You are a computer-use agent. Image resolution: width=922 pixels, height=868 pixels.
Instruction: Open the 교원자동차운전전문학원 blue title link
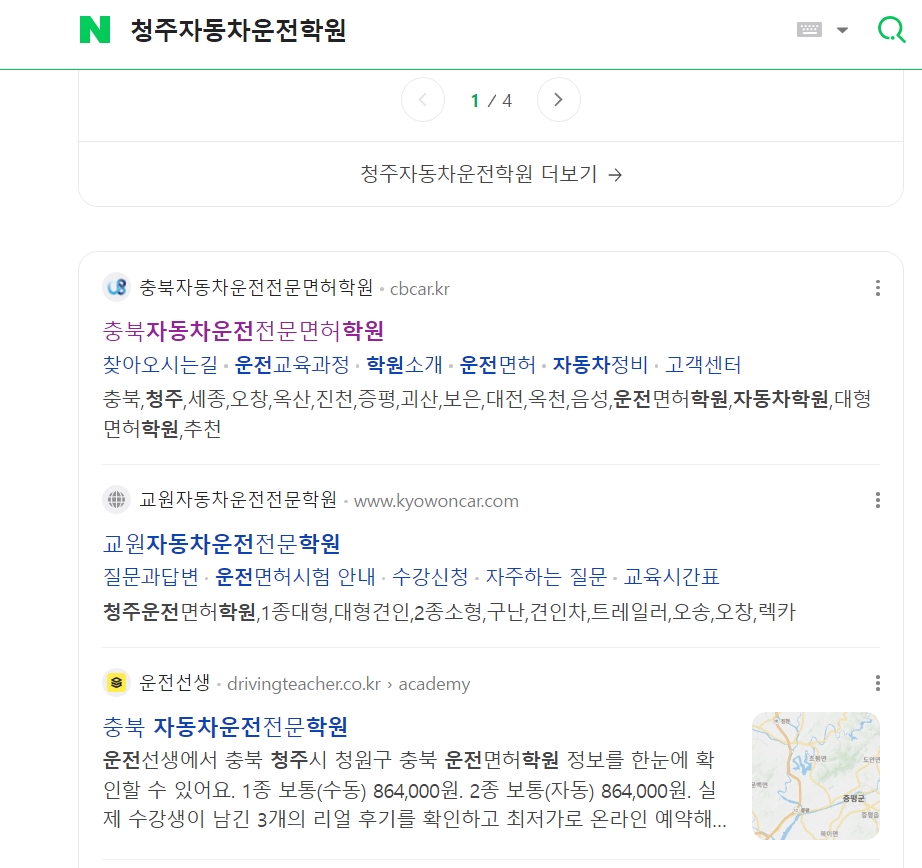coord(221,543)
